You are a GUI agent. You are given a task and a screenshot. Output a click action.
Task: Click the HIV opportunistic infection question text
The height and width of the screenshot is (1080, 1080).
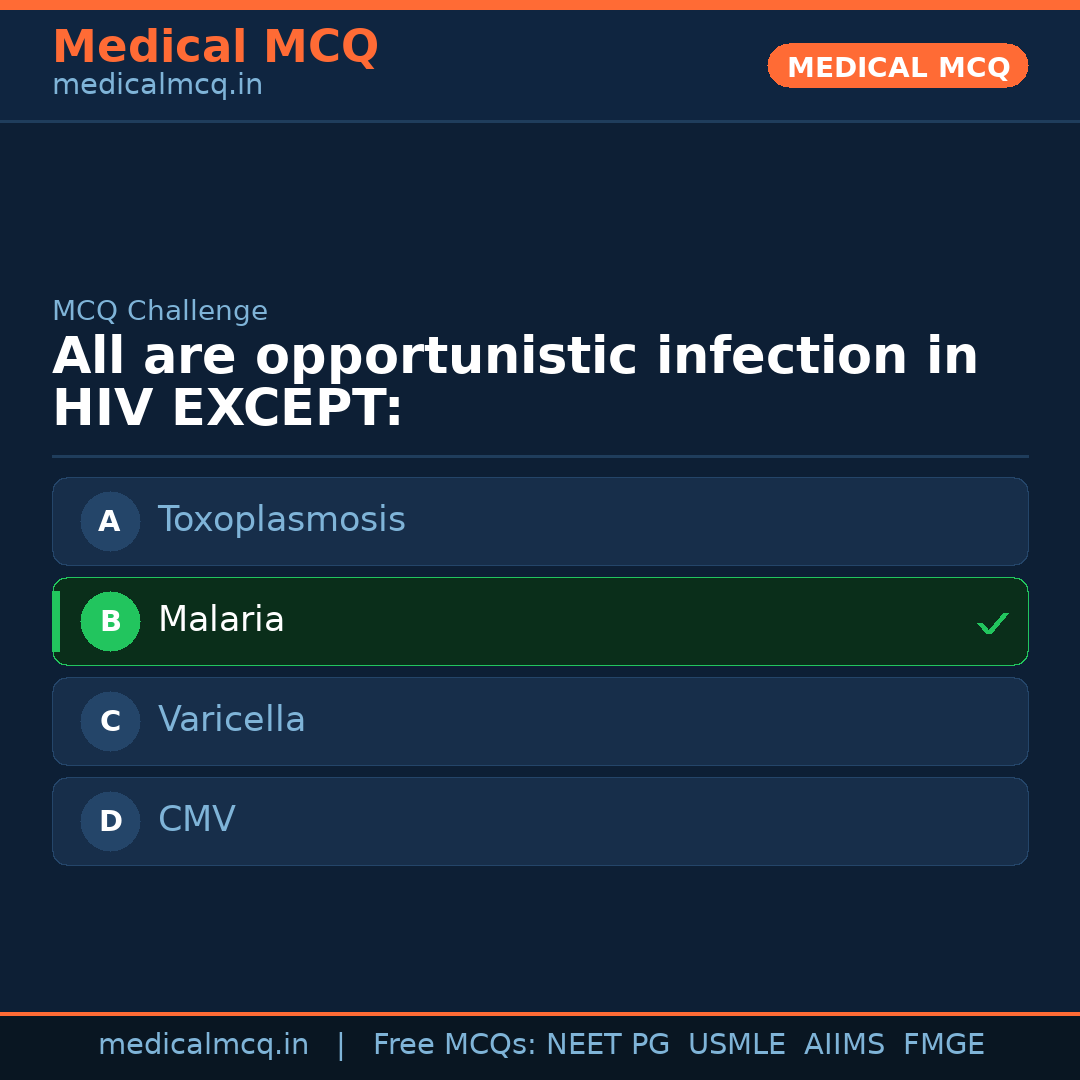514,382
